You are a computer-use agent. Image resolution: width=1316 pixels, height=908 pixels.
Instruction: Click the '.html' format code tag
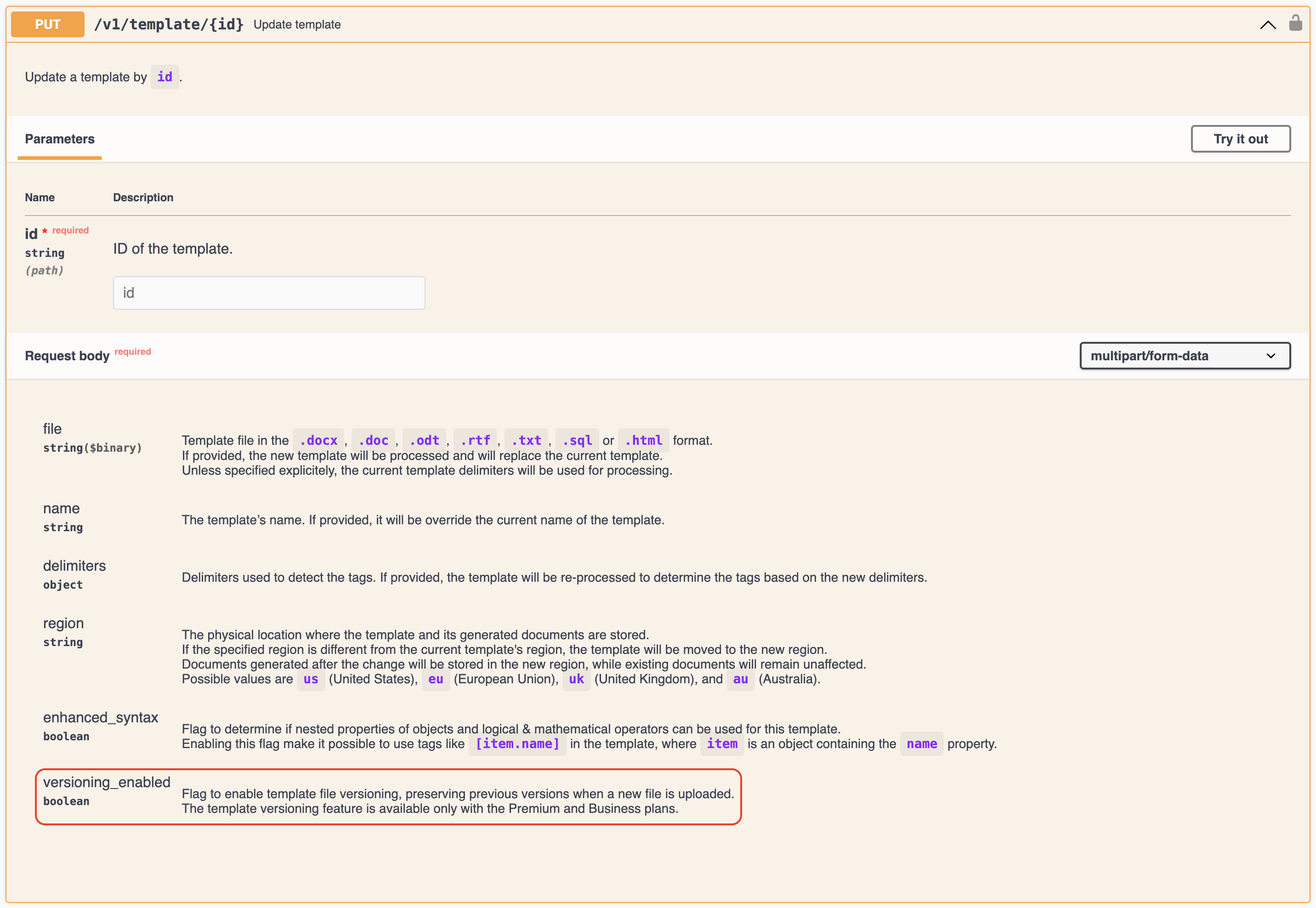643,440
